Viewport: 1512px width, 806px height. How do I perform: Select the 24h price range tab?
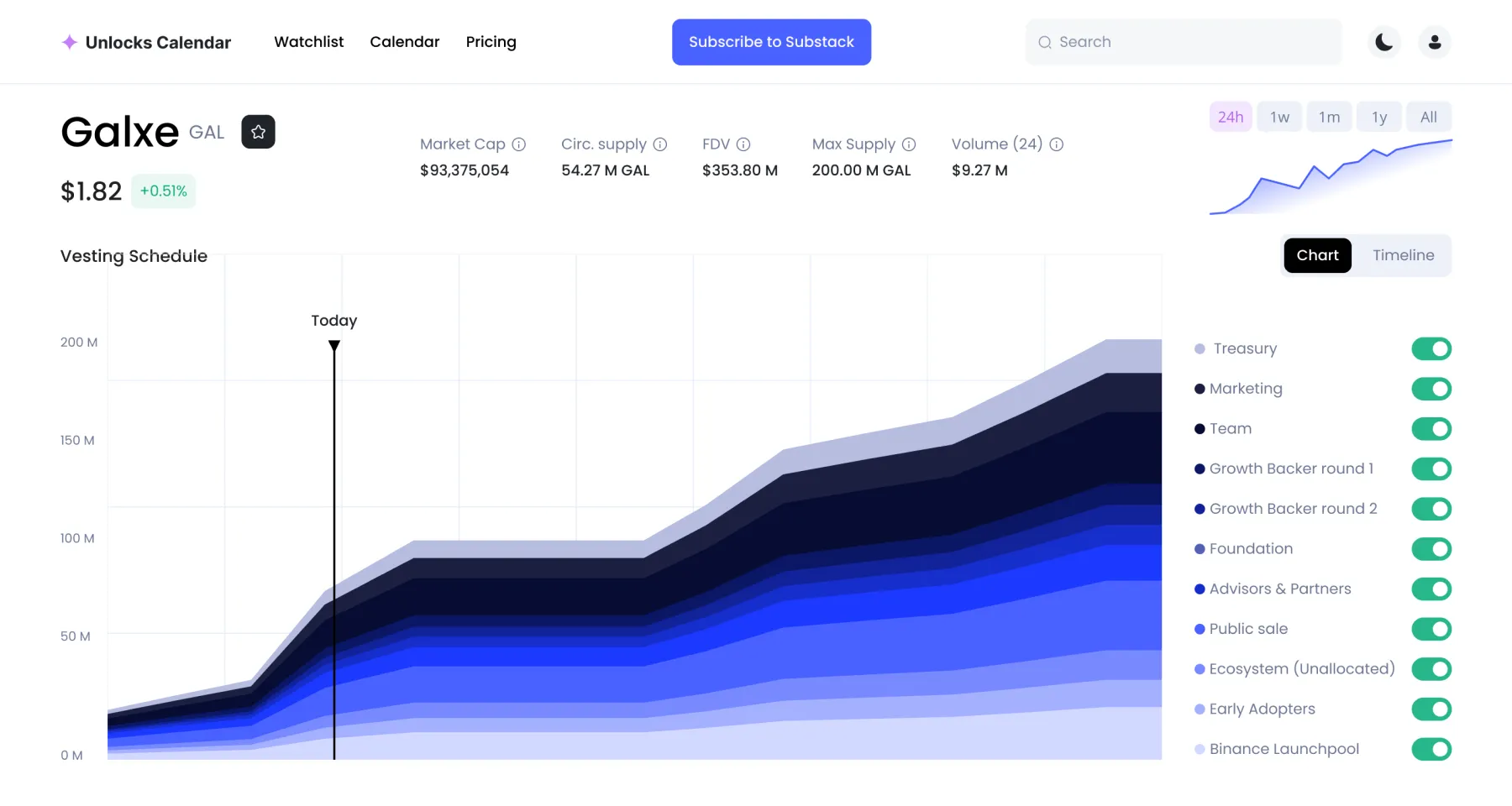[1231, 118]
